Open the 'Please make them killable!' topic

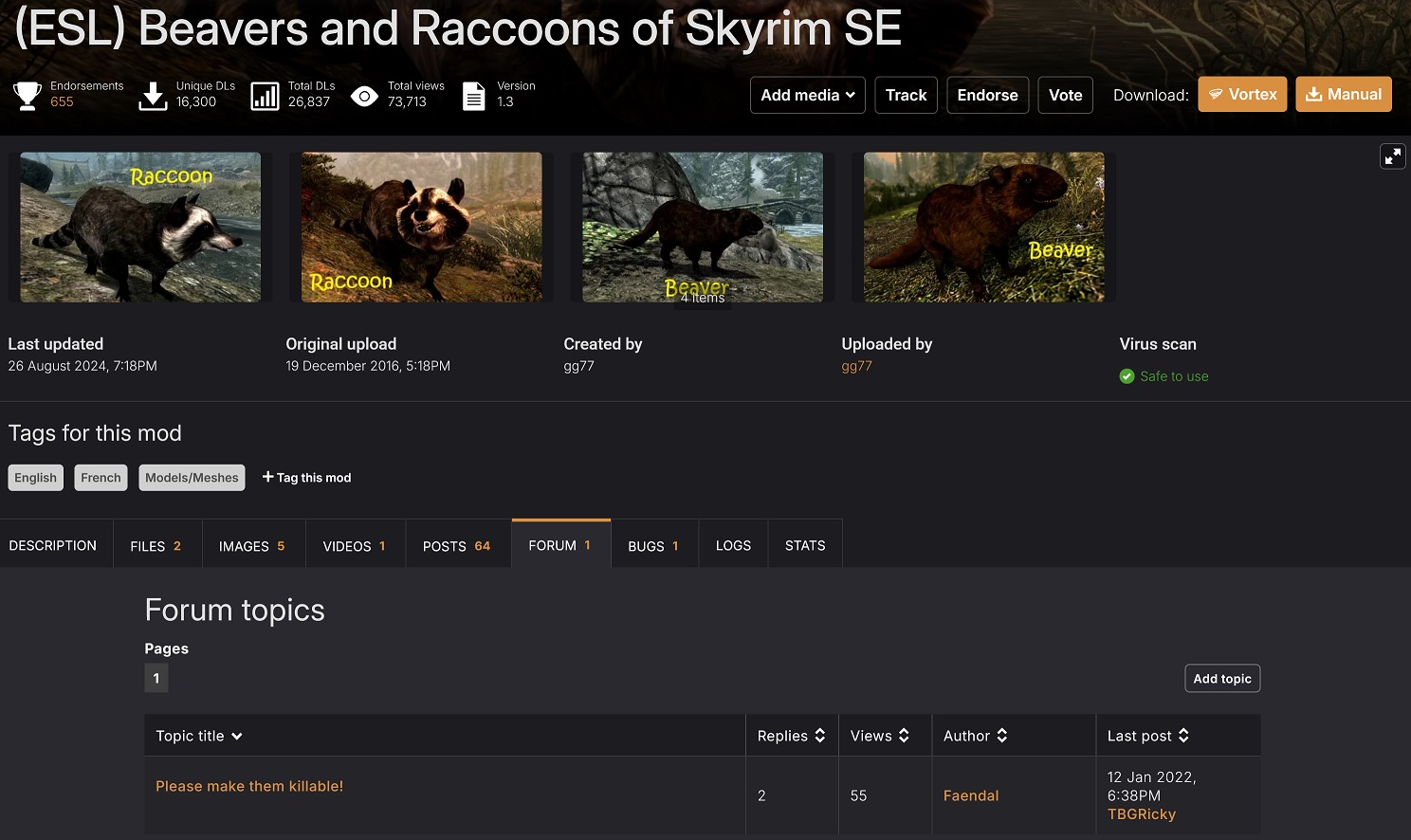pyautogui.click(x=249, y=786)
